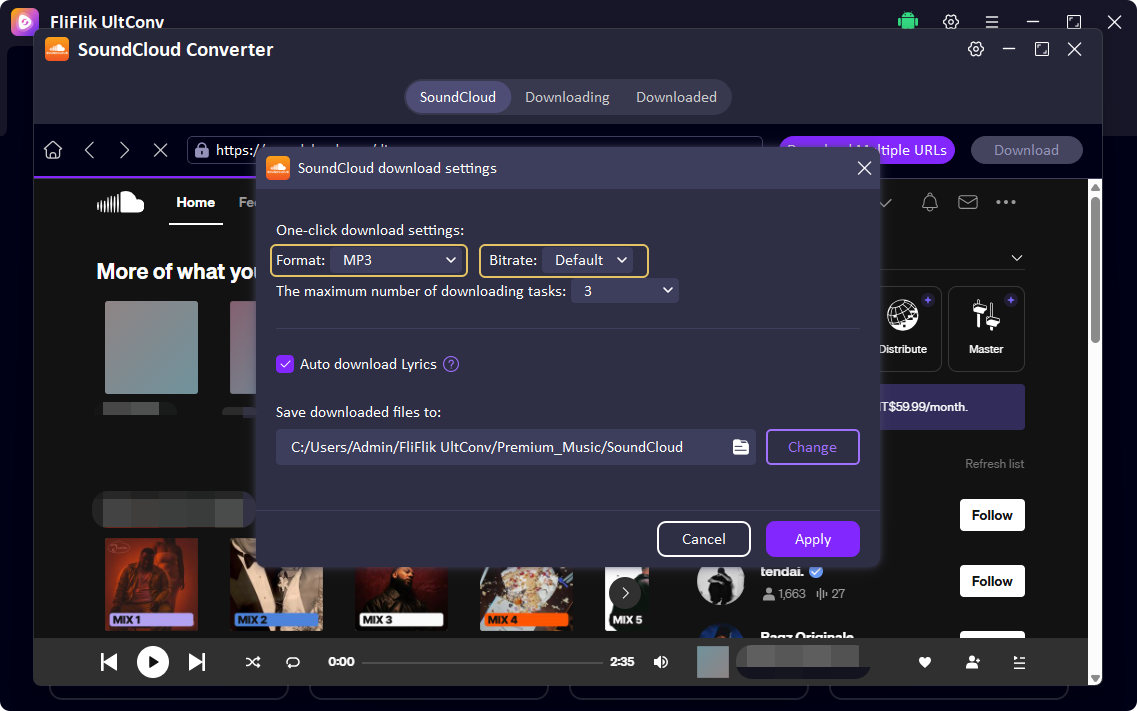This screenshot has height=711, width=1137.
Task: Play the current track
Action: (x=153, y=662)
